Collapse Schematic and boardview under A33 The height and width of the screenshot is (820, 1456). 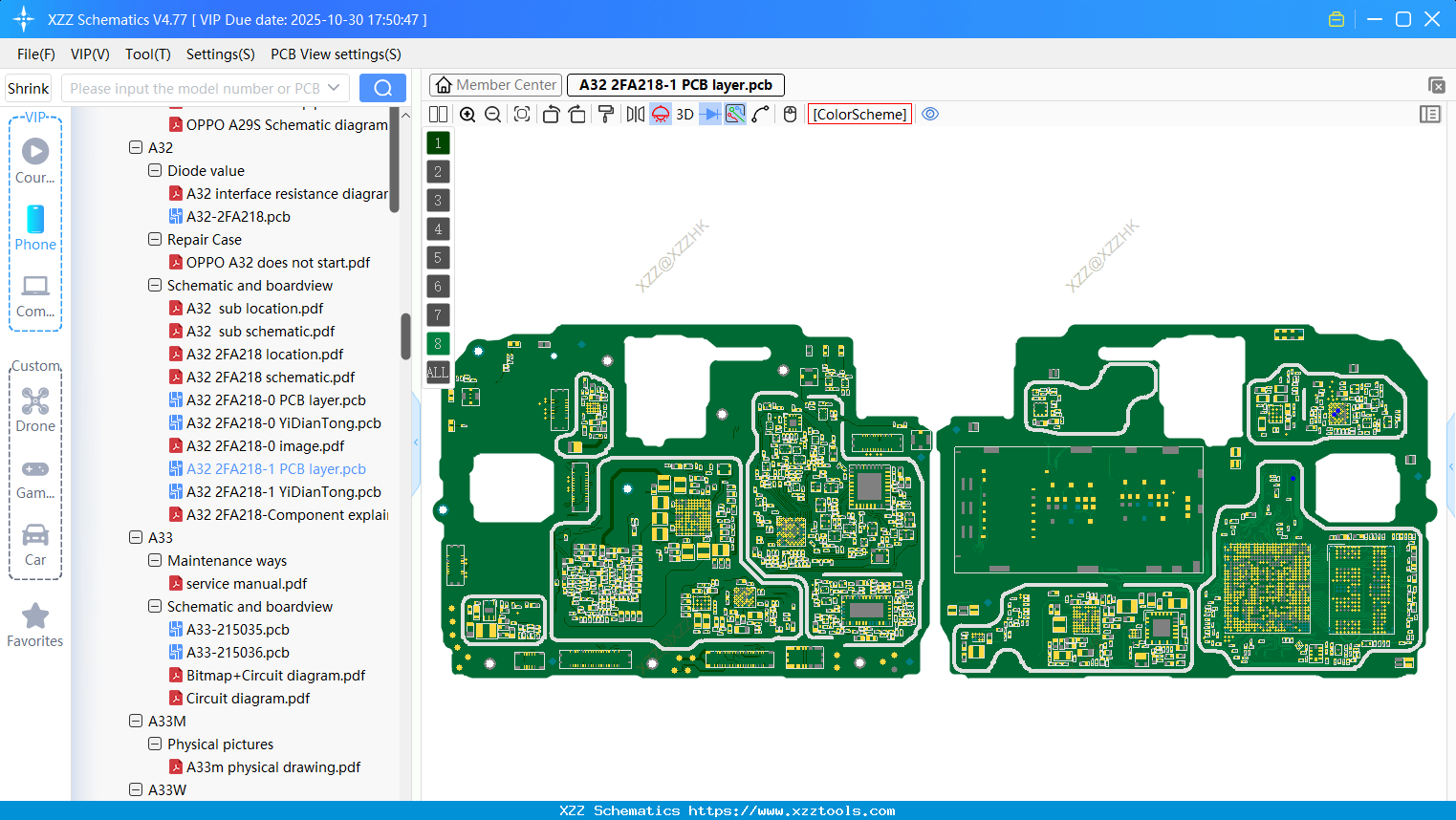(155, 607)
